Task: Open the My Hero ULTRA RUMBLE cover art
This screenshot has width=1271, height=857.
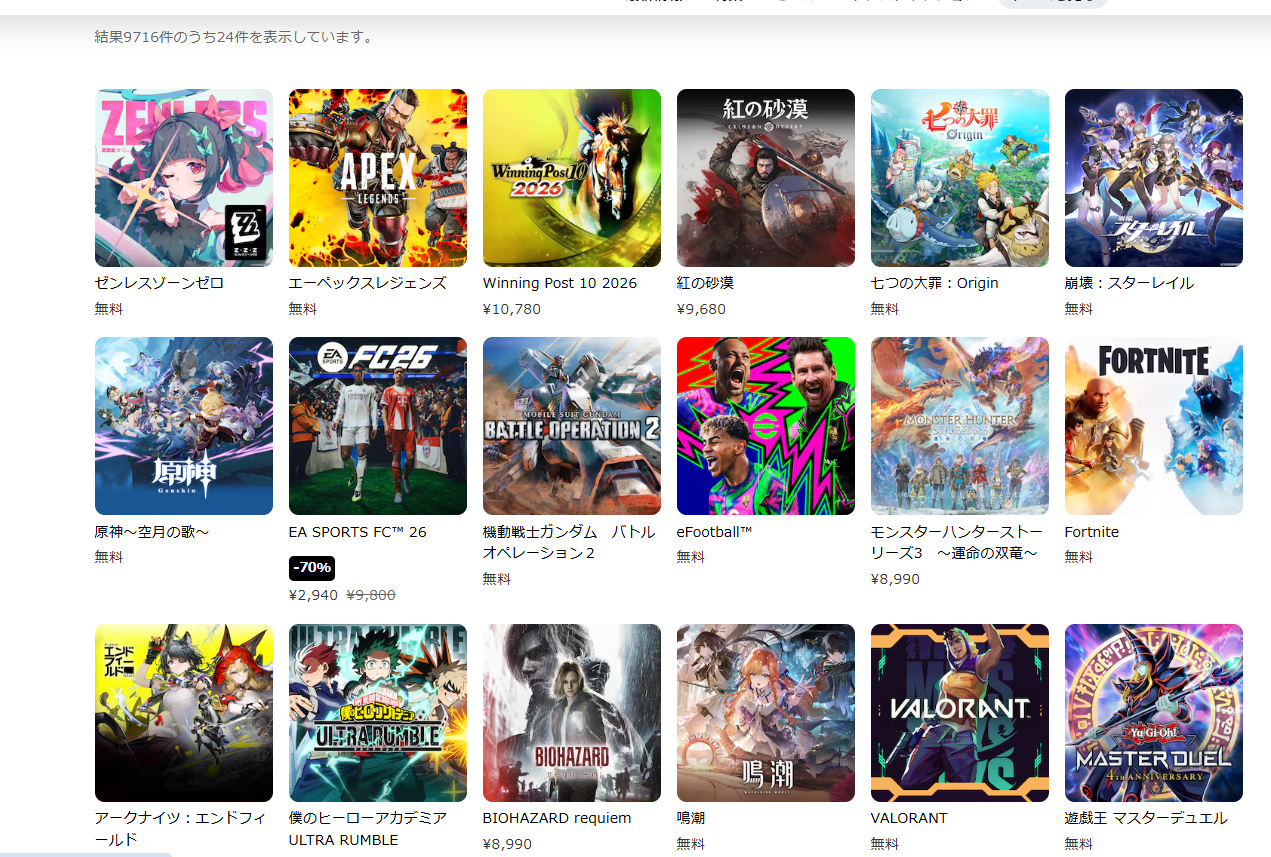Action: (x=378, y=713)
